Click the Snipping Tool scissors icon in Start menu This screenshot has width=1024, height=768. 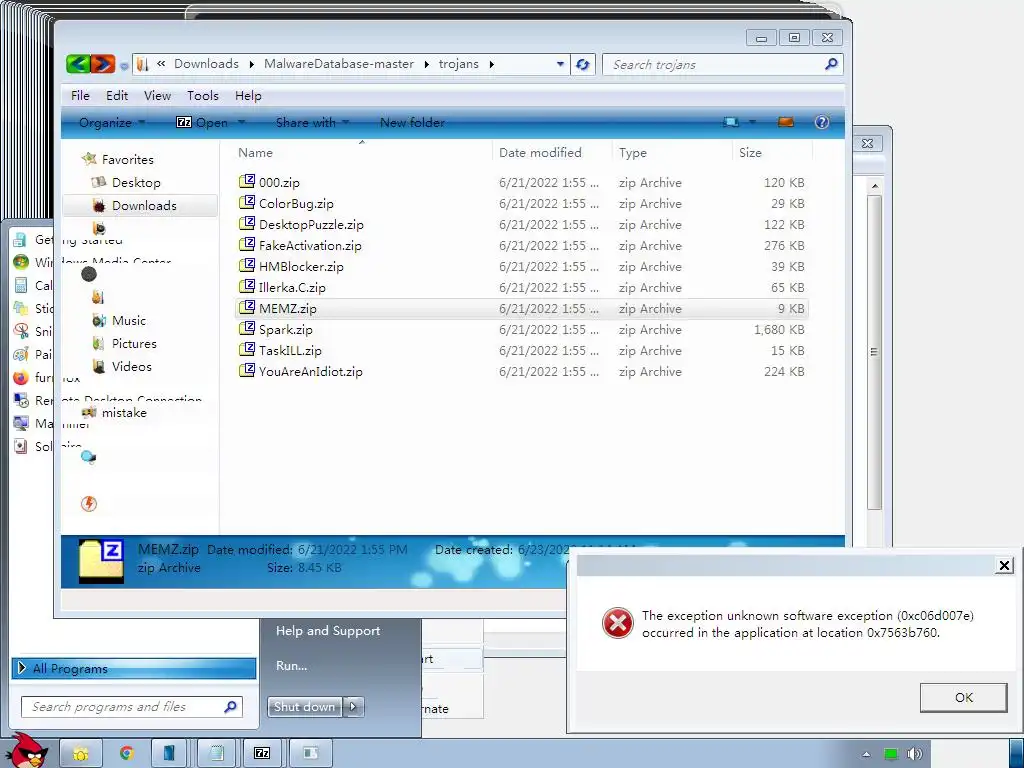21,331
